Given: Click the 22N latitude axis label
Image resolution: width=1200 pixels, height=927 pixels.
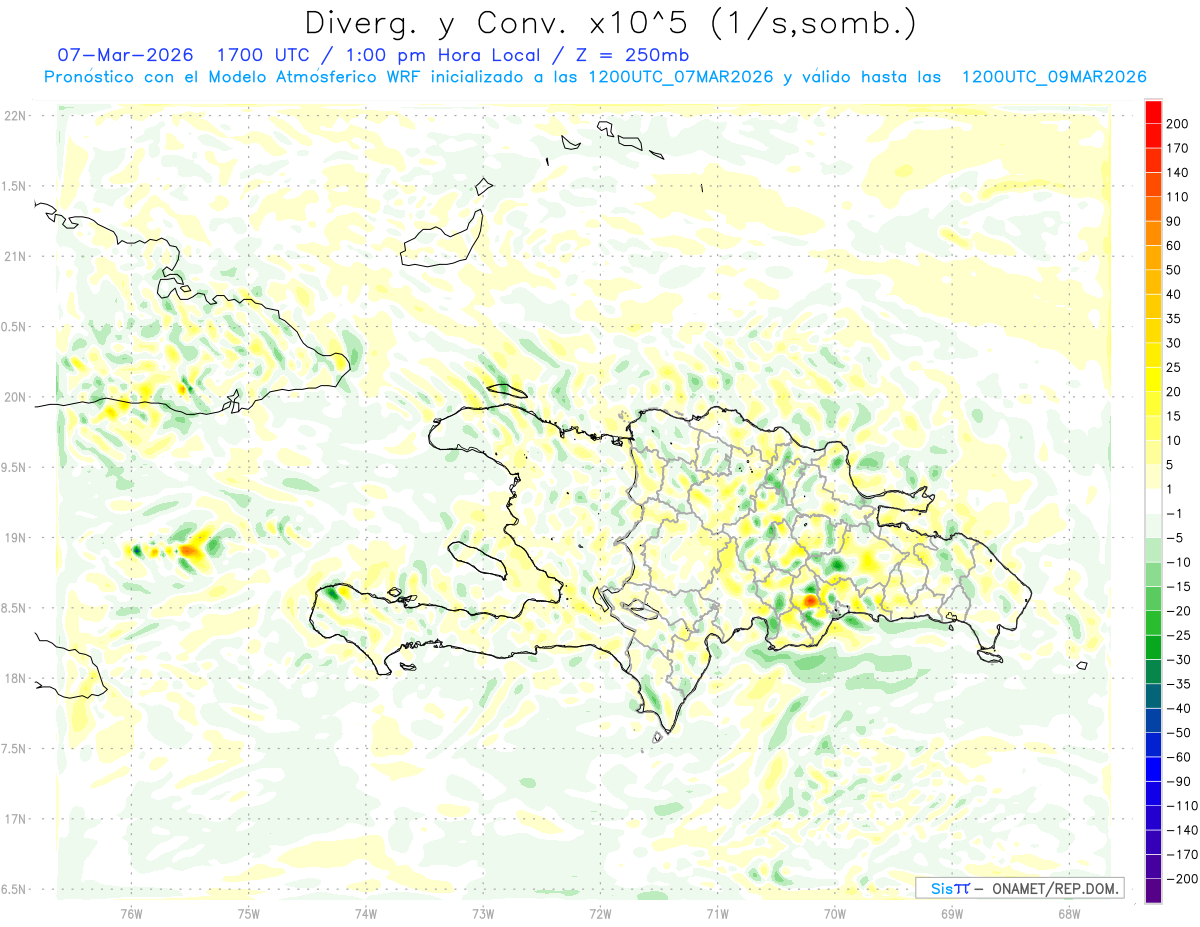Looking at the screenshot, I should click(x=14, y=116).
